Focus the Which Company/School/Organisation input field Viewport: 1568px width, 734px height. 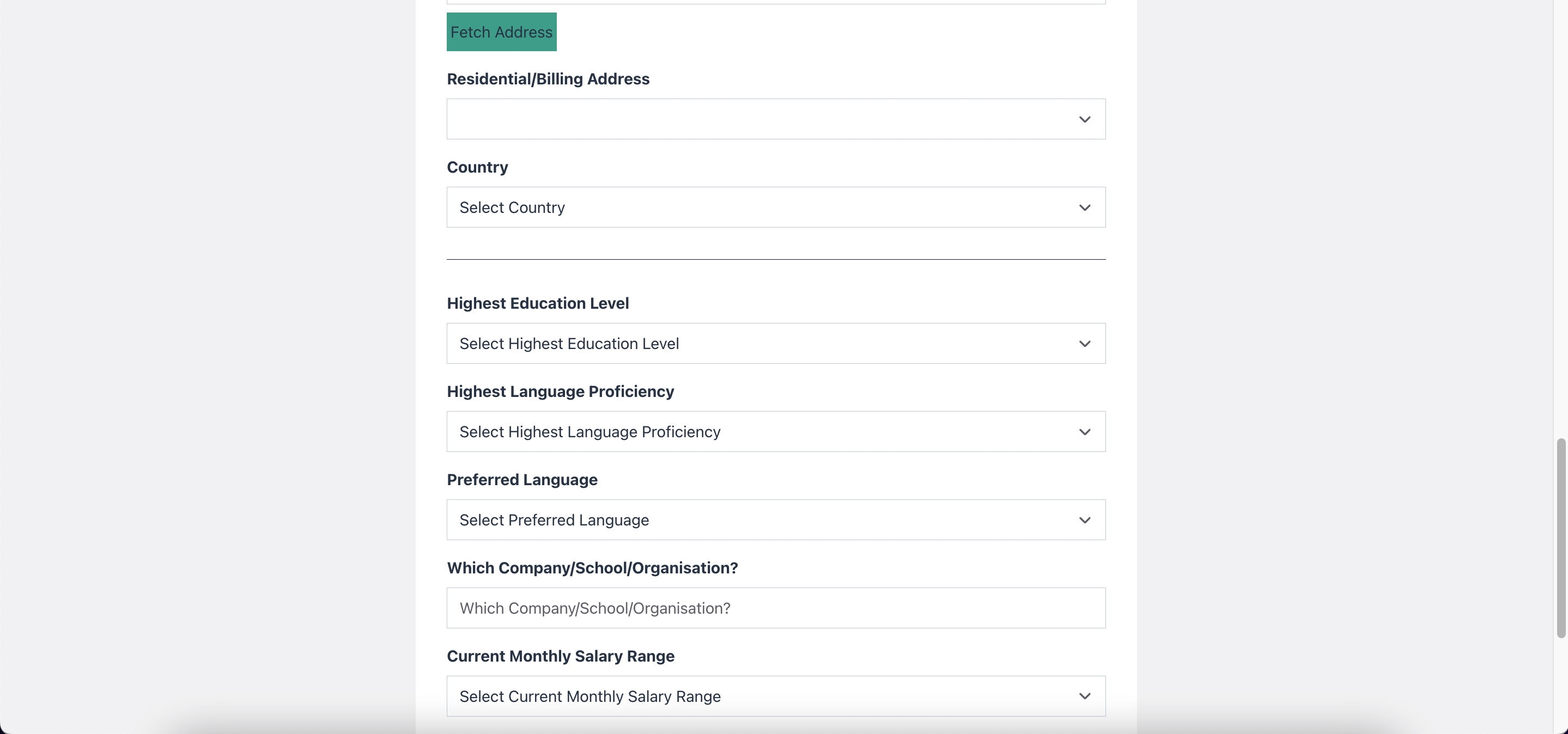(x=776, y=608)
